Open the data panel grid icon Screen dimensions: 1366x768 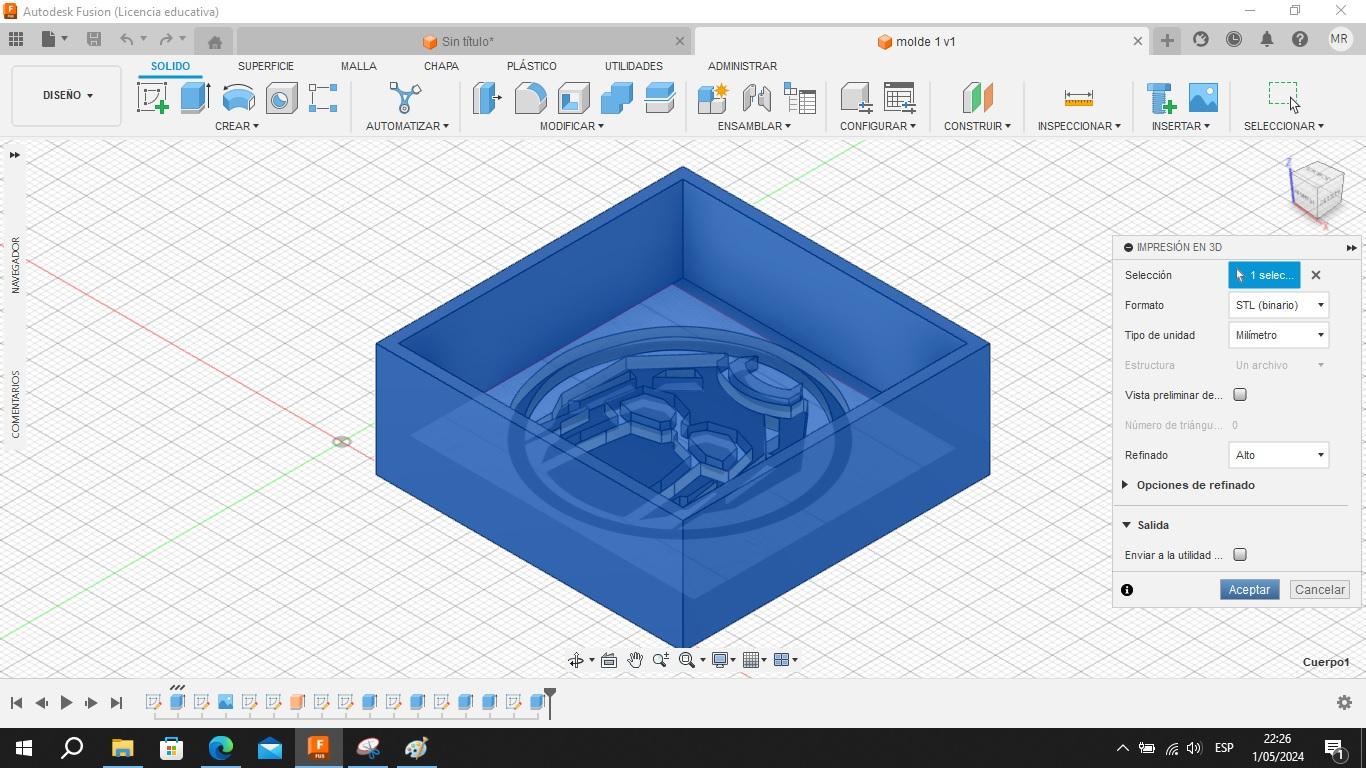(16, 39)
